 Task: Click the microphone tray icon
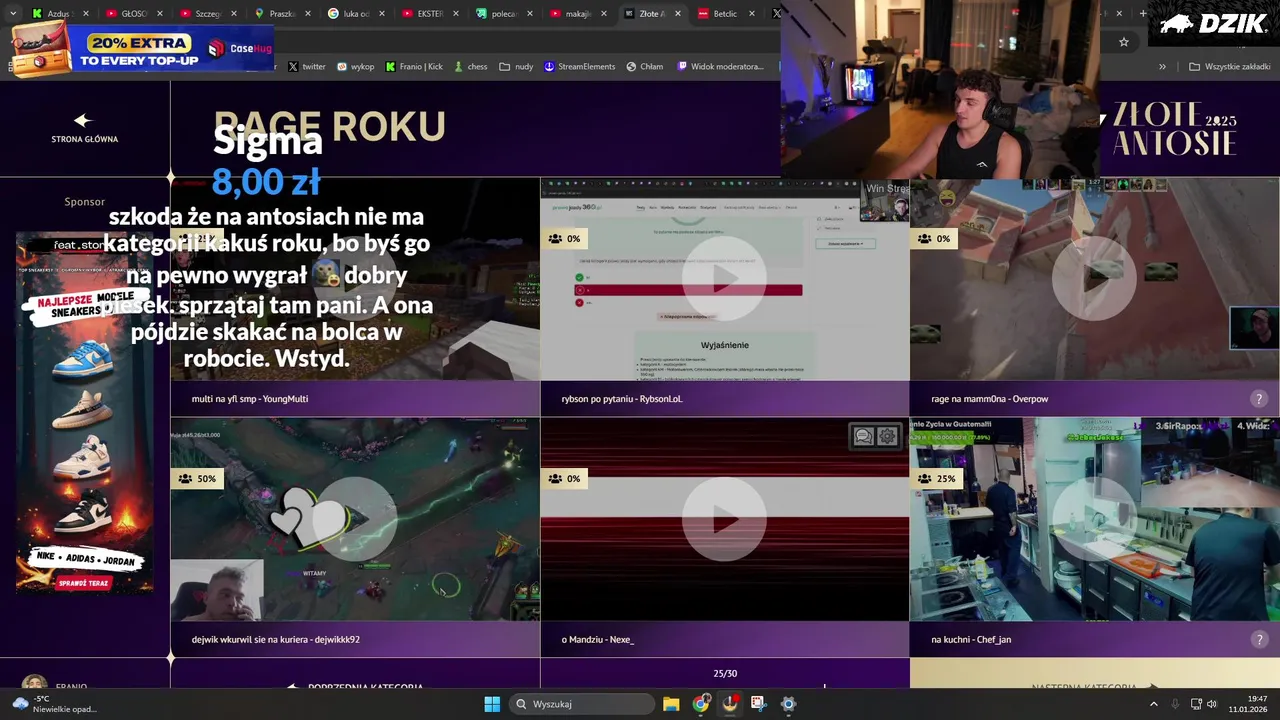tap(1175, 704)
